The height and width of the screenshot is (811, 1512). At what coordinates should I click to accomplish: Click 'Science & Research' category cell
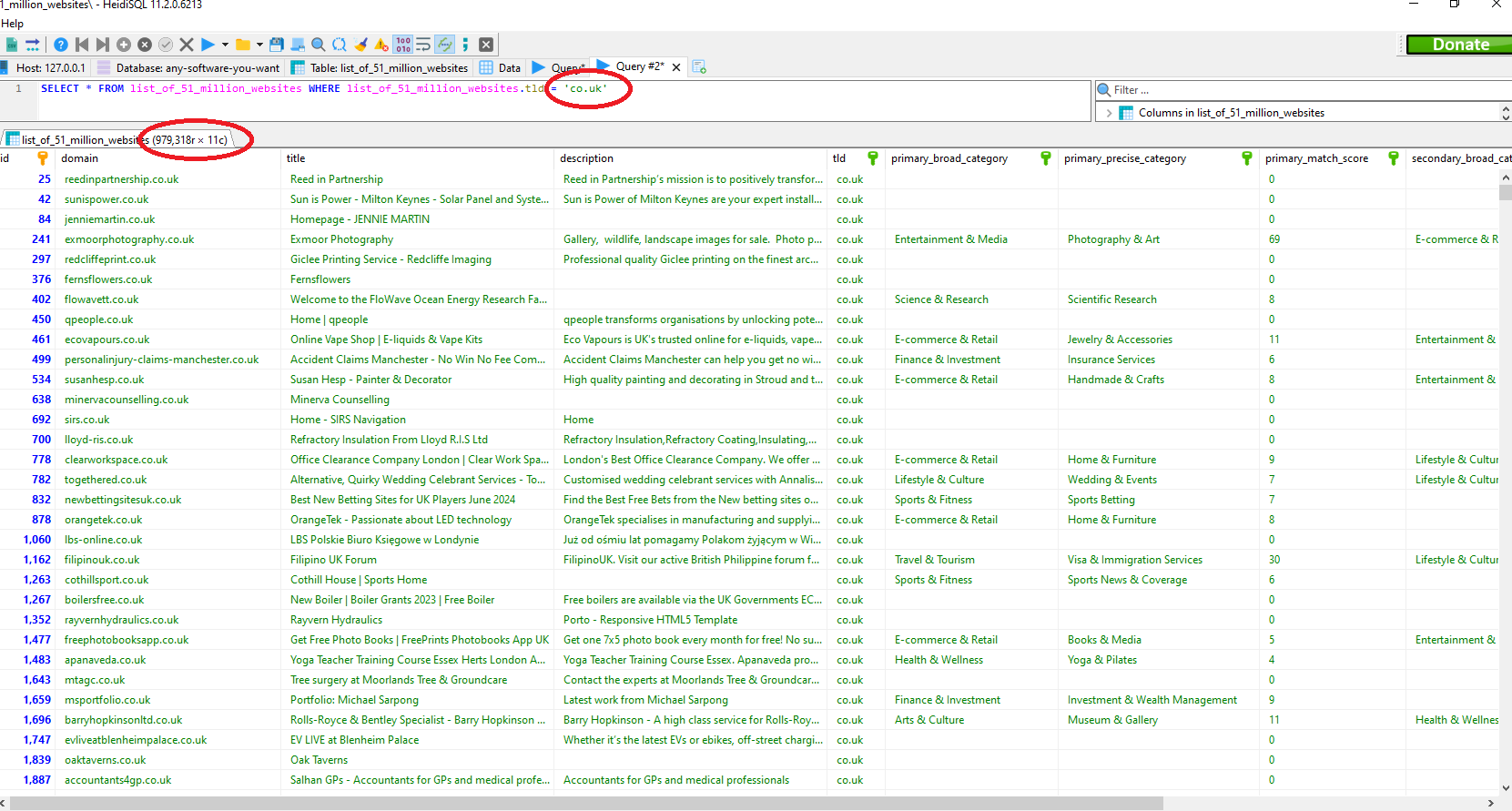[x=972, y=299]
